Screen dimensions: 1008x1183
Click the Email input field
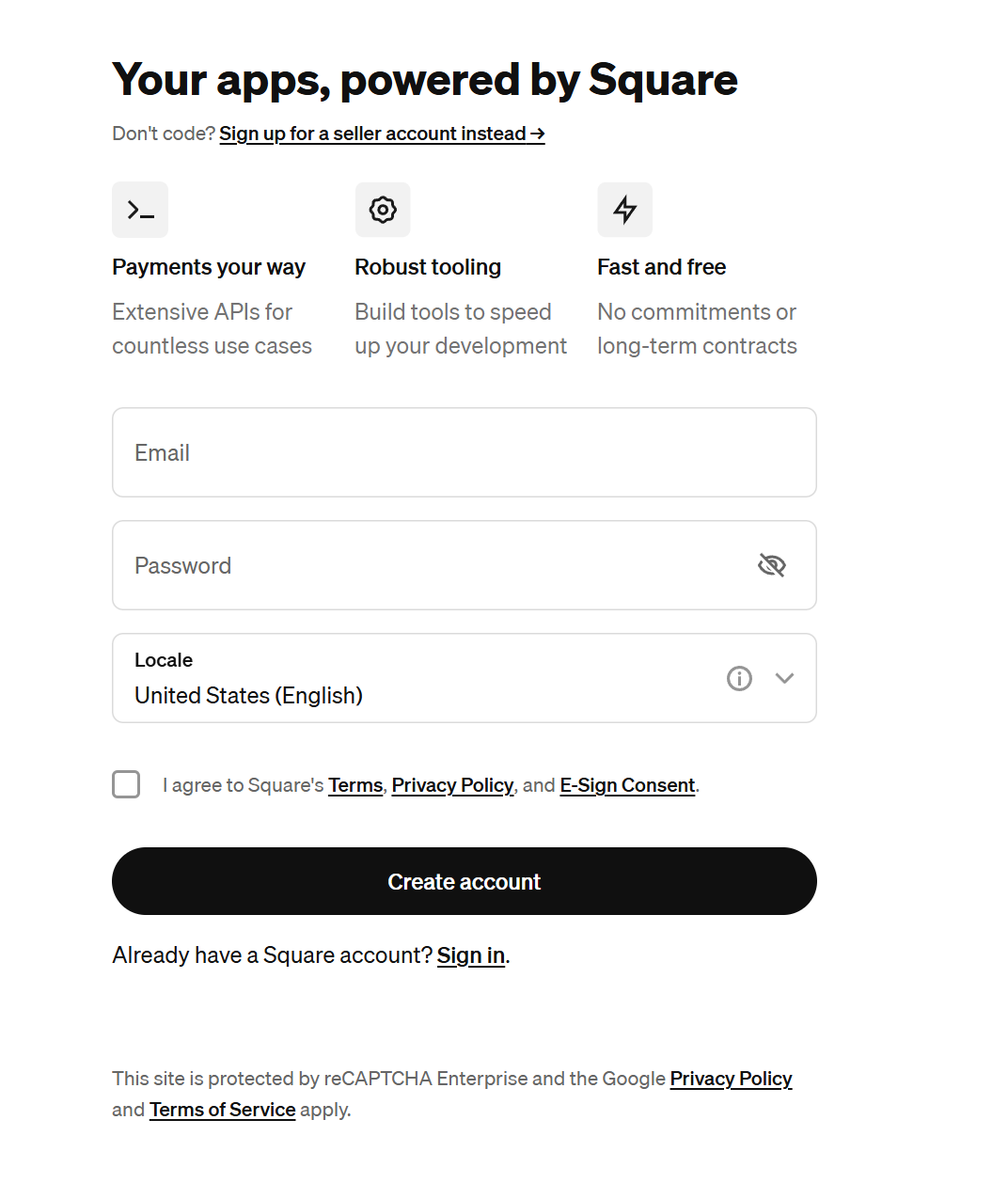point(465,452)
